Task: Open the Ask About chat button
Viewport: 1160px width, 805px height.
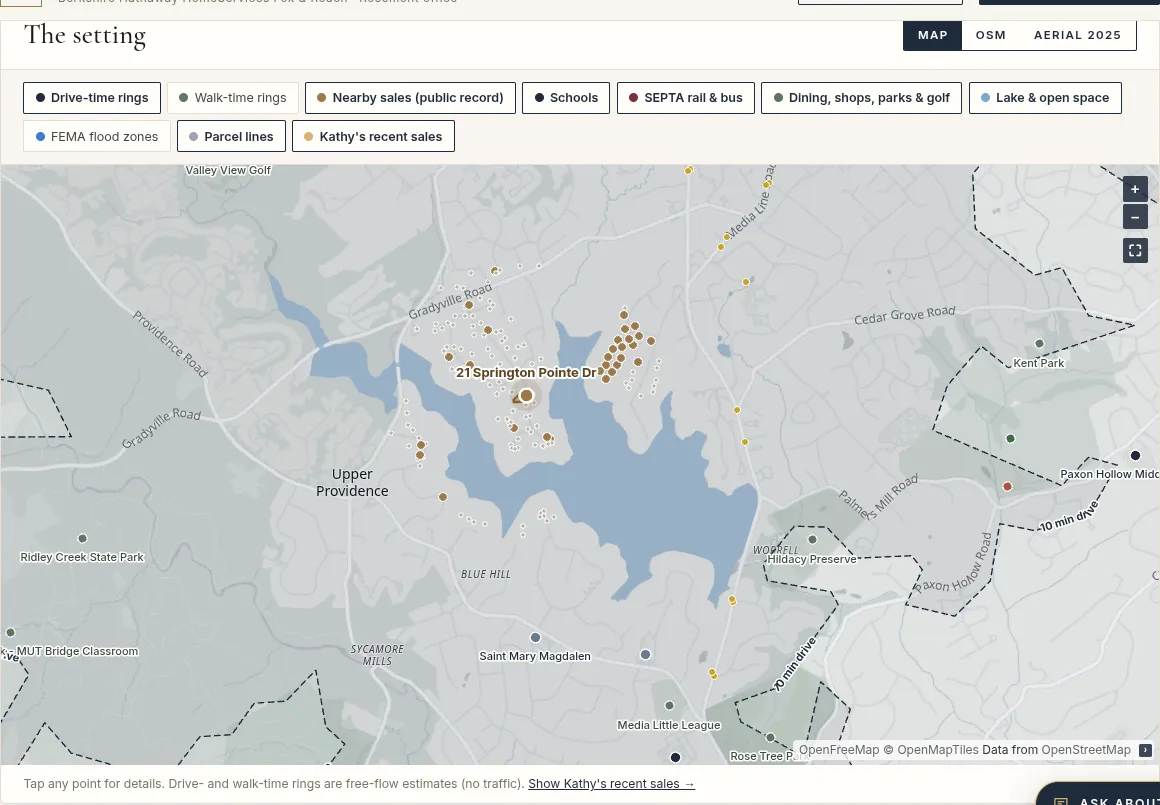Action: [x=1099, y=795]
